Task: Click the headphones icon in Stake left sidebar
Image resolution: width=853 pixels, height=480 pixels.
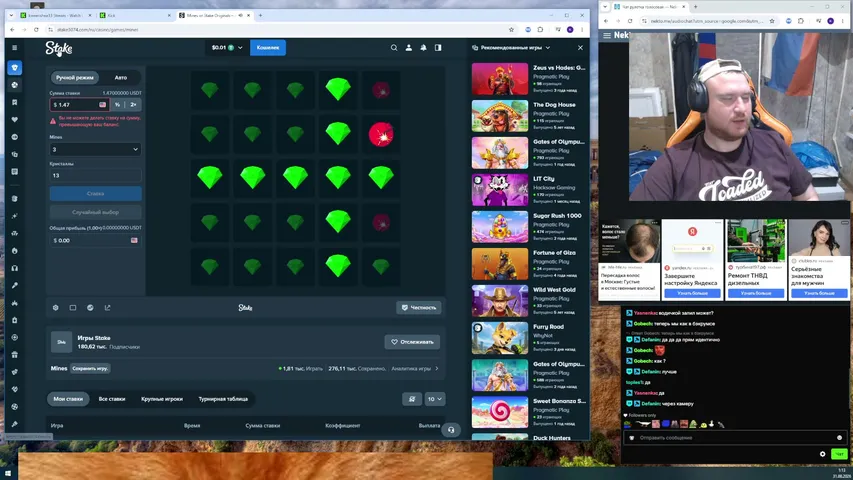Action: (15, 268)
